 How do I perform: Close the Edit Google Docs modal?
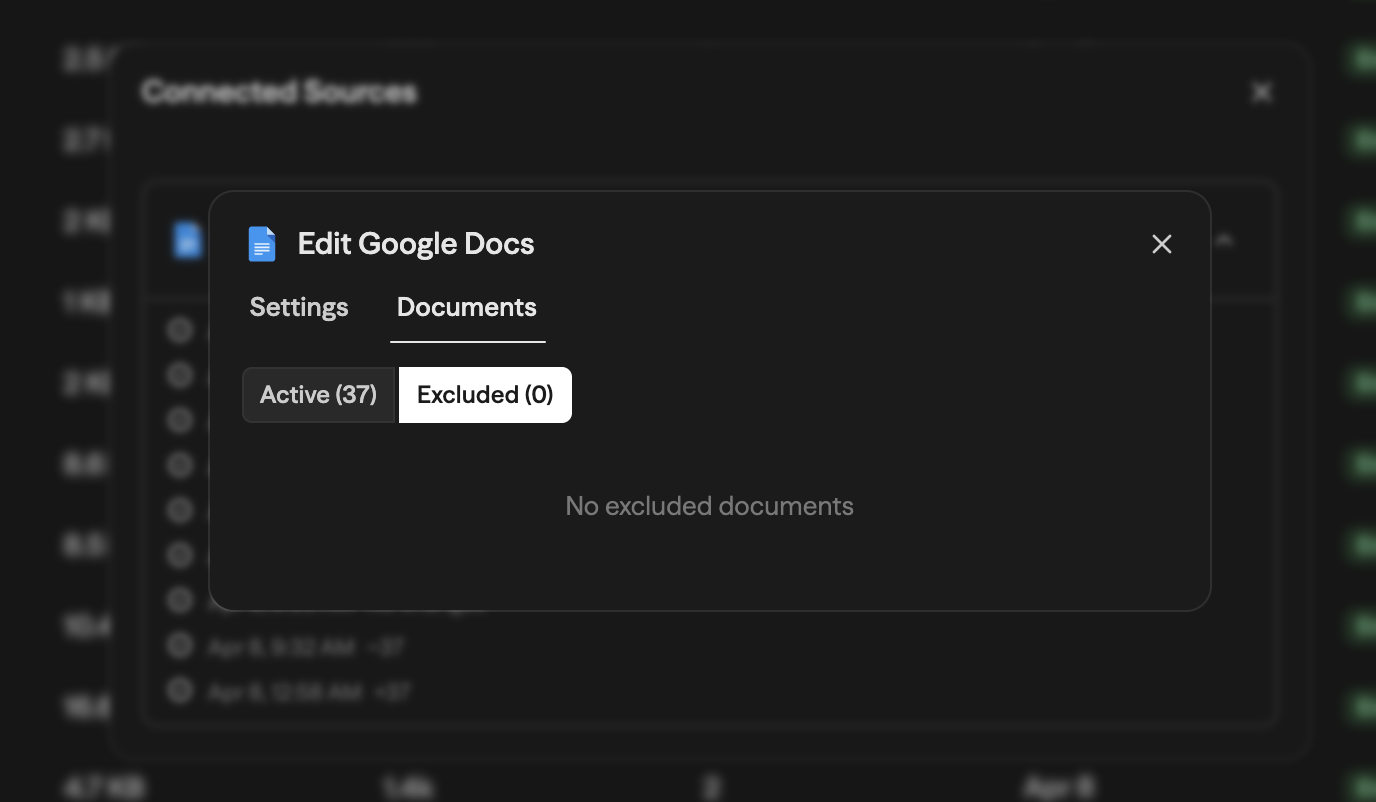coord(1161,244)
